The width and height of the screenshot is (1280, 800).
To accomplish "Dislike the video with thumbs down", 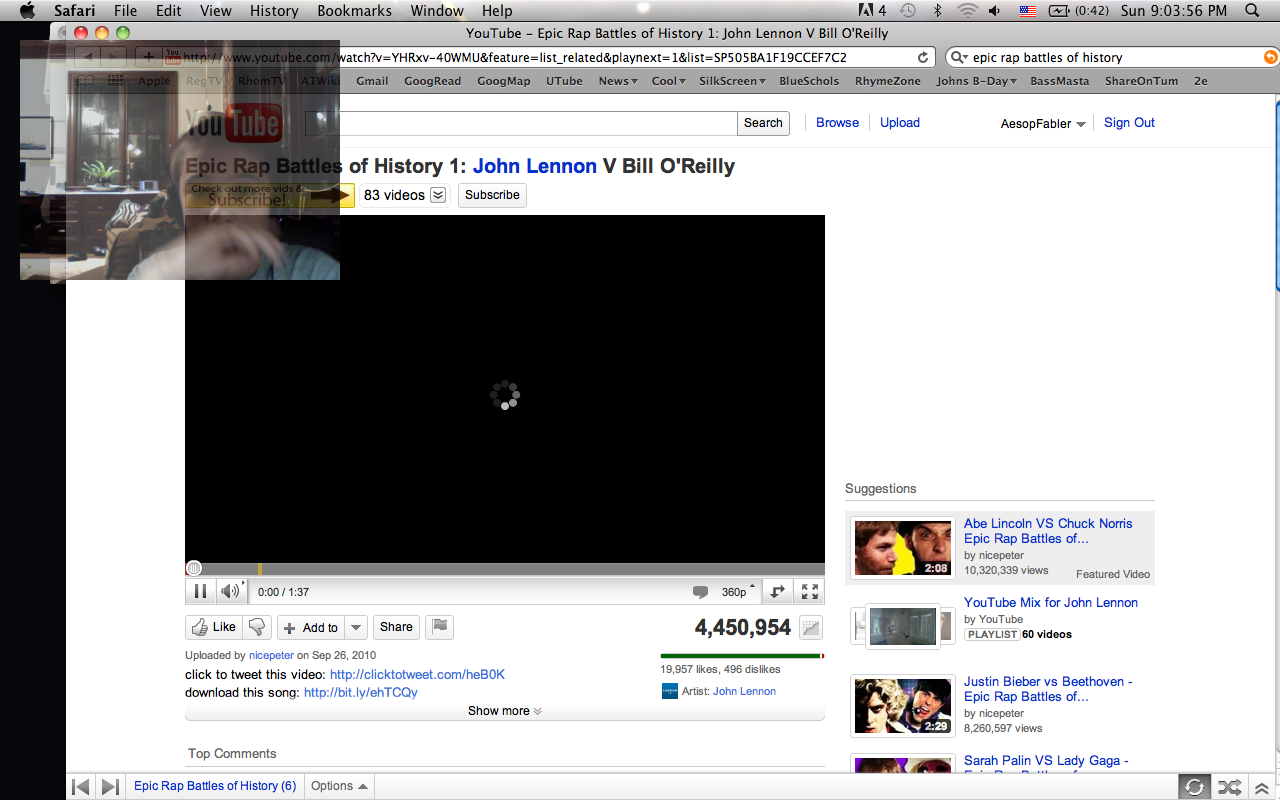I will pos(258,627).
